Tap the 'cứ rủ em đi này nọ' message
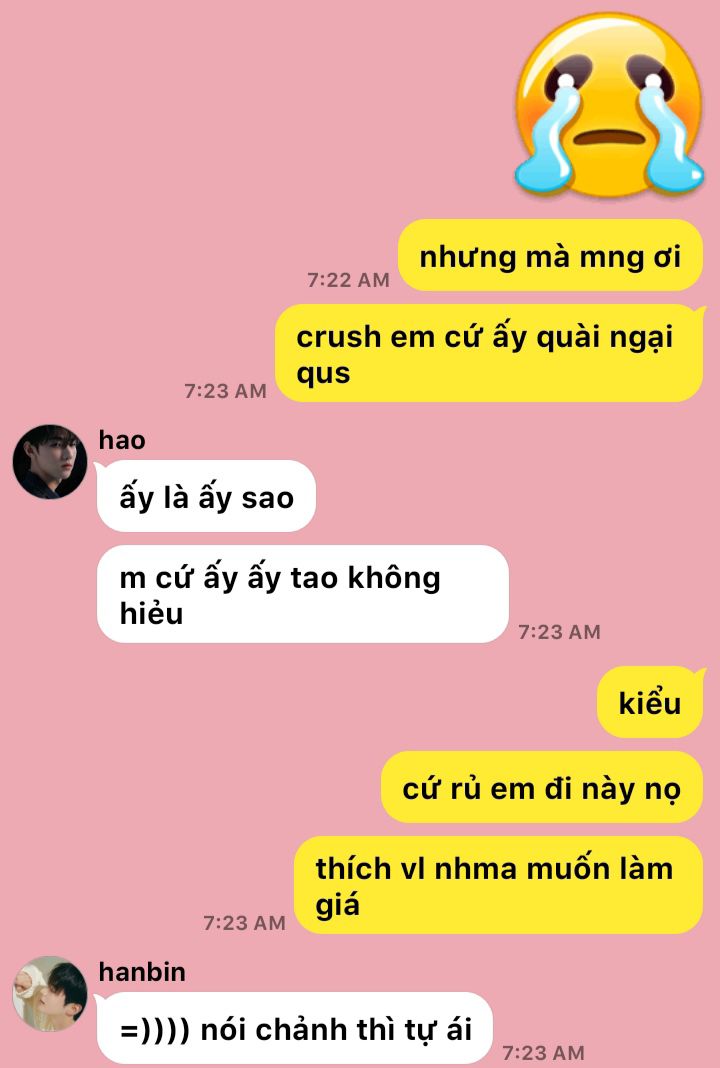720x1068 pixels. (542, 787)
